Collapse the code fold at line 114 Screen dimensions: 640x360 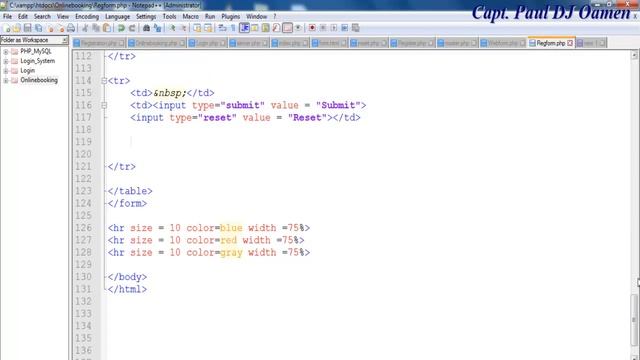[x=104, y=81]
